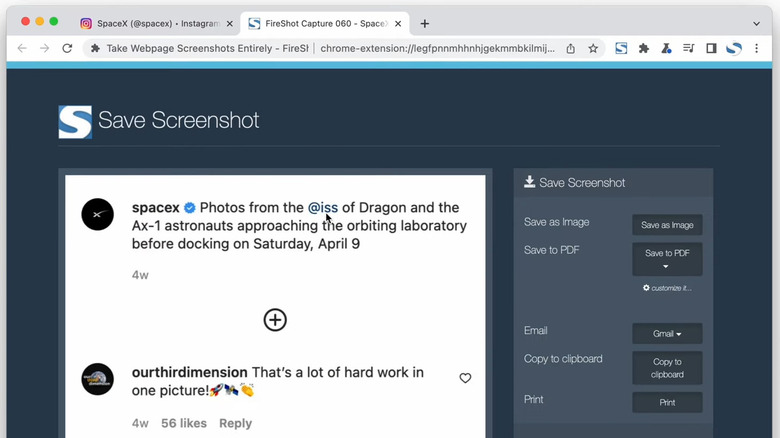Image resolution: width=780 pixels, height=438 pixels.
Task: Open the customize it link under PDF
Action: [x=667, y=288]
